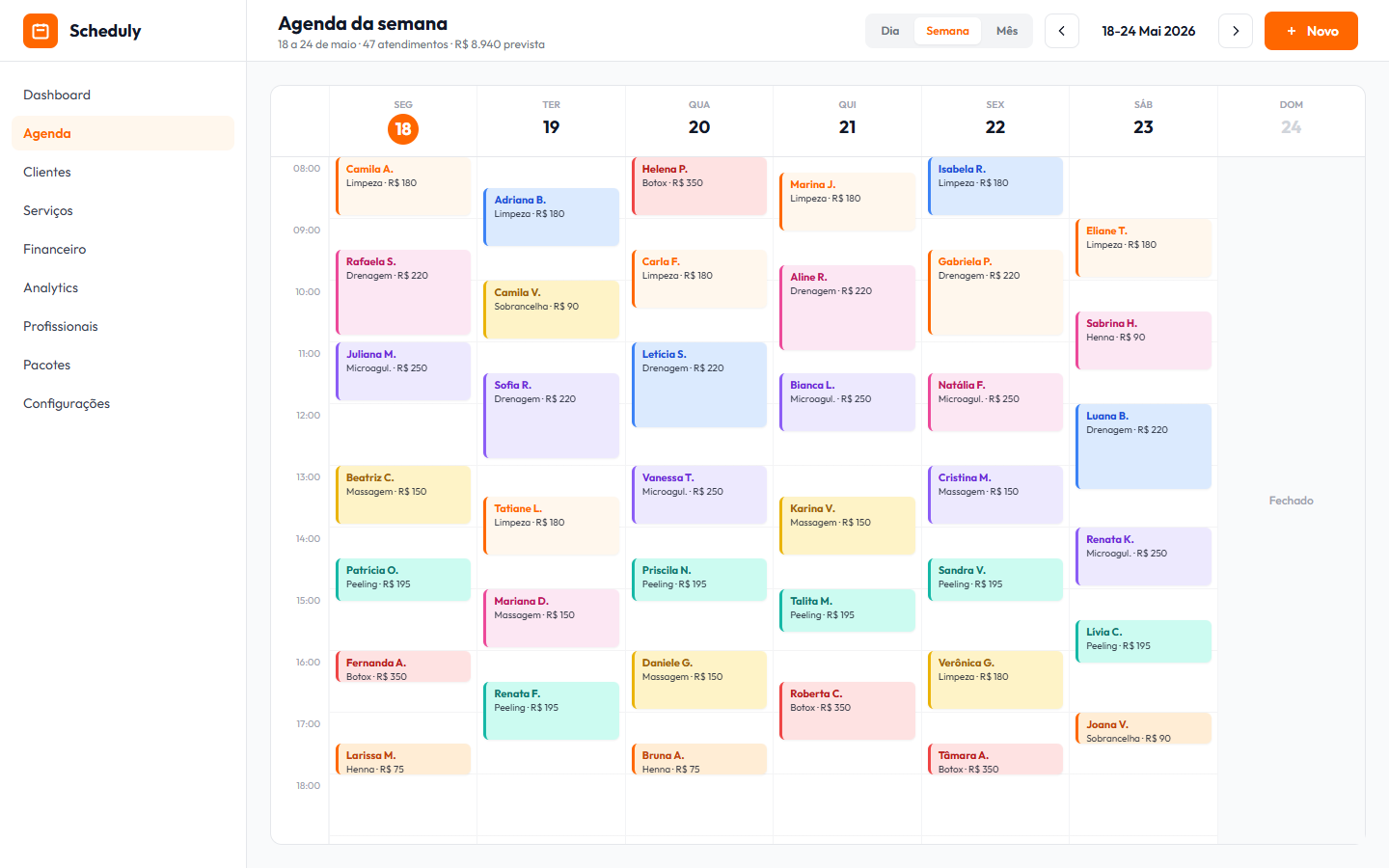This screenshot has height=868, width=1389.
Task: Open Priscila N. Peeling appointment
Action: [699, 580]
